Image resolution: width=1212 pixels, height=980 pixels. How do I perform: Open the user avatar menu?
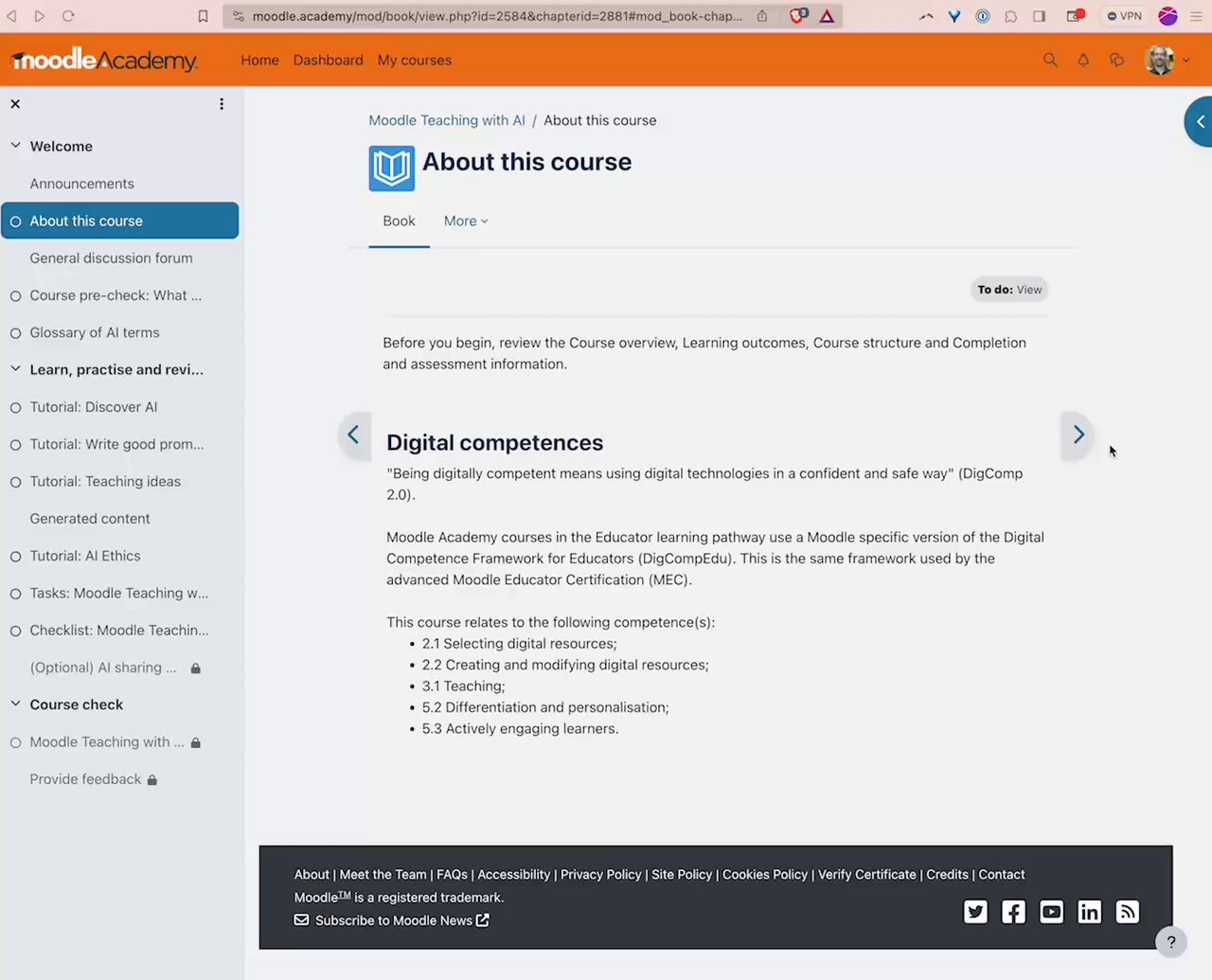pos(1167,60)
